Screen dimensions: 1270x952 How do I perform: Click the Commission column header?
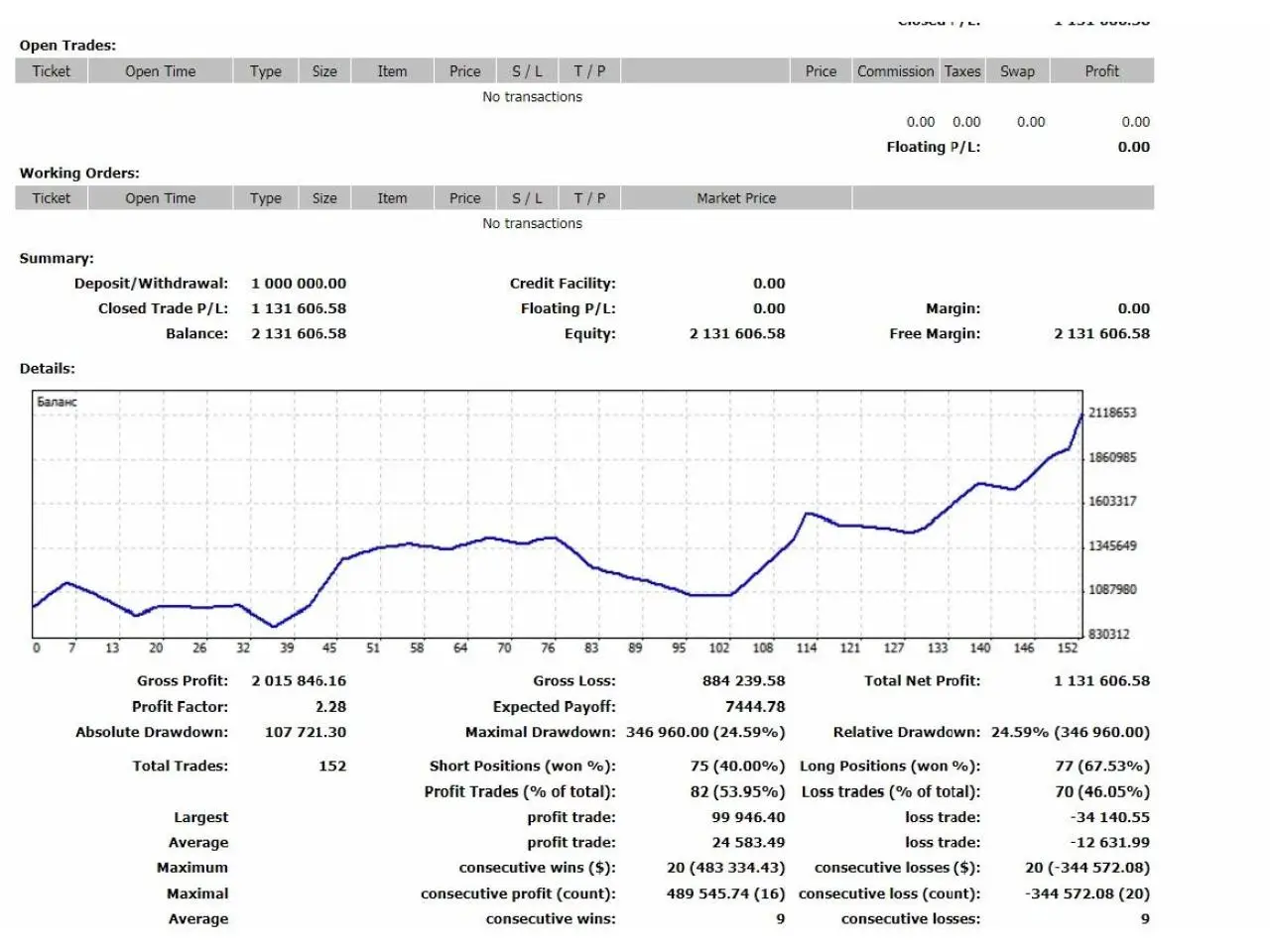[x=895, y=71]
